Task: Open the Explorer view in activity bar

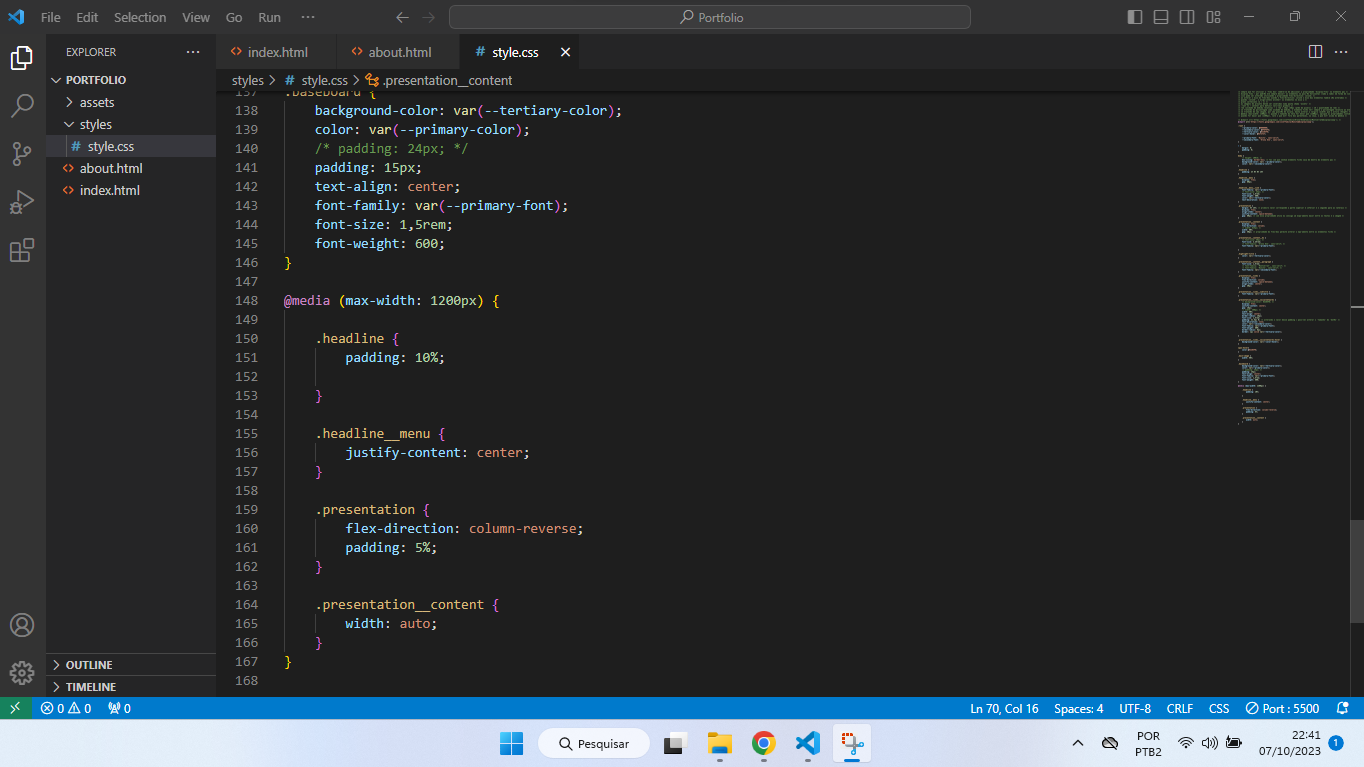Action: (x=22, y=58)
